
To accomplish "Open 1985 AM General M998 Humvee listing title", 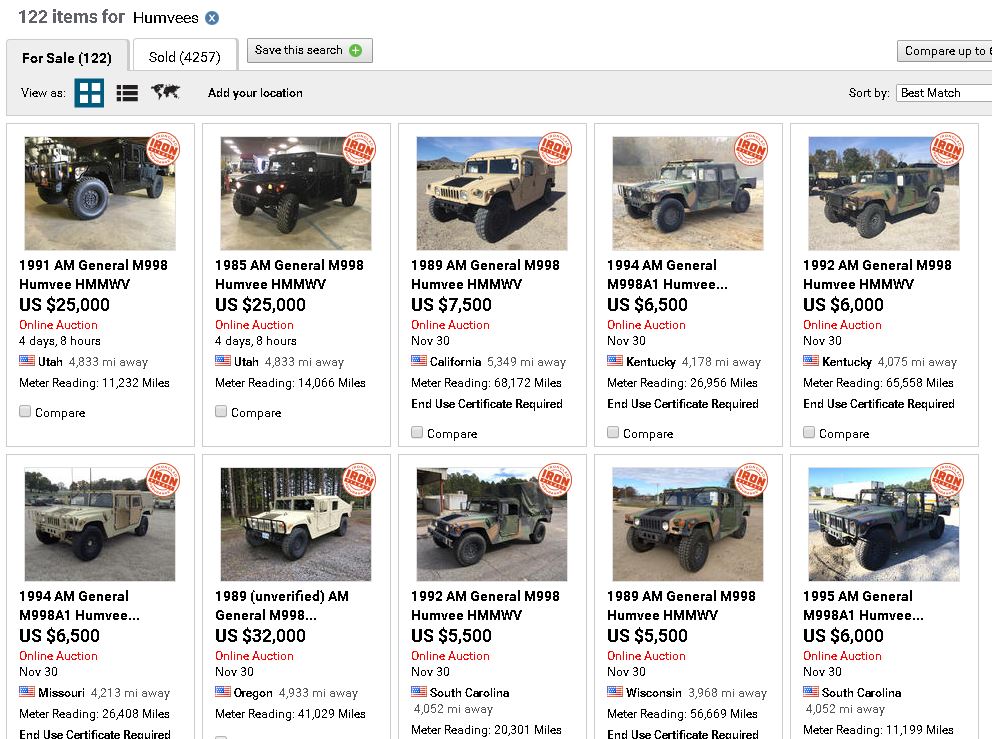I will pyautogui.click(x=289, y=275).
